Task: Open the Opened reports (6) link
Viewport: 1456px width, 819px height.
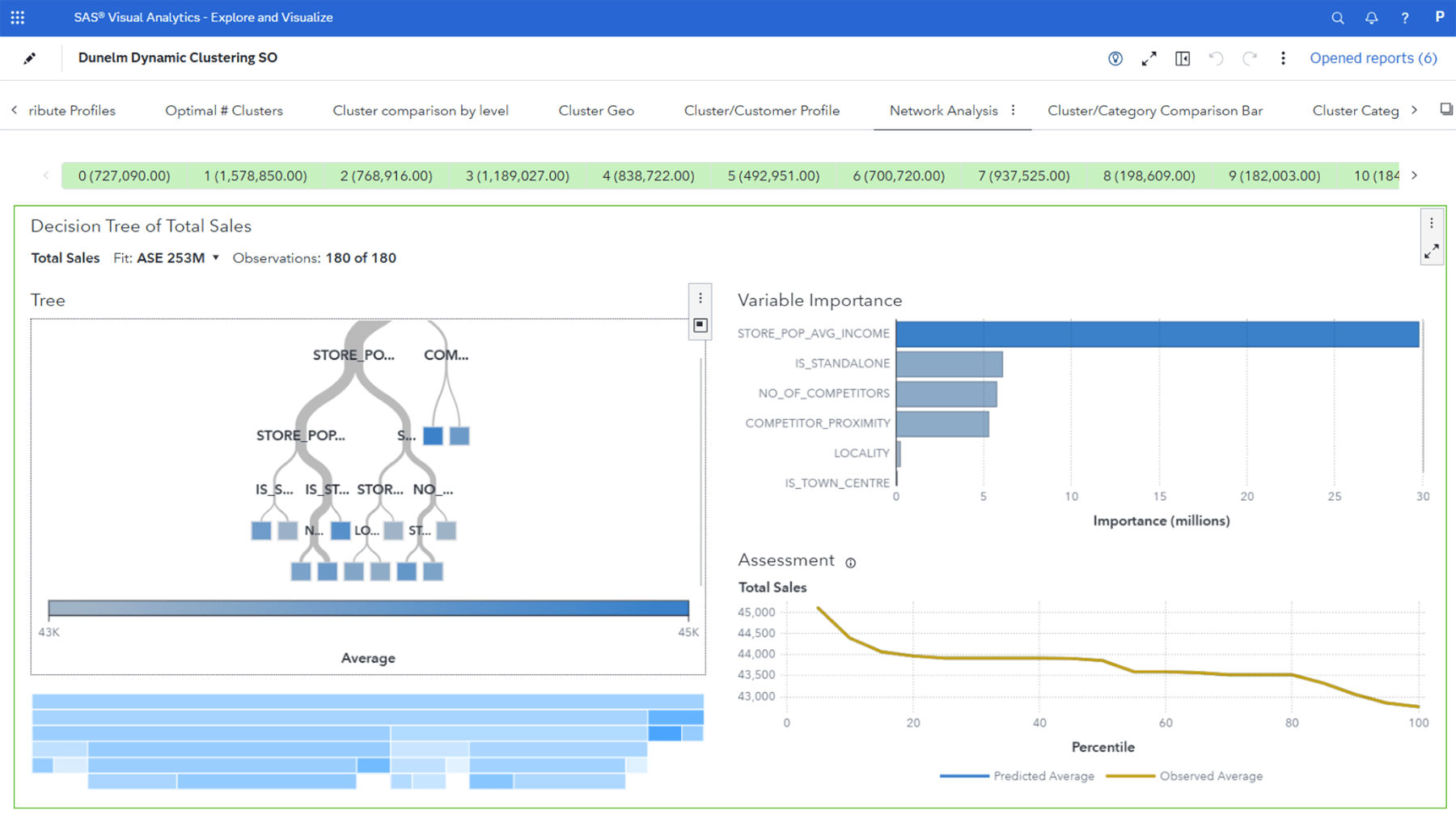Action: pos(1373,57)
